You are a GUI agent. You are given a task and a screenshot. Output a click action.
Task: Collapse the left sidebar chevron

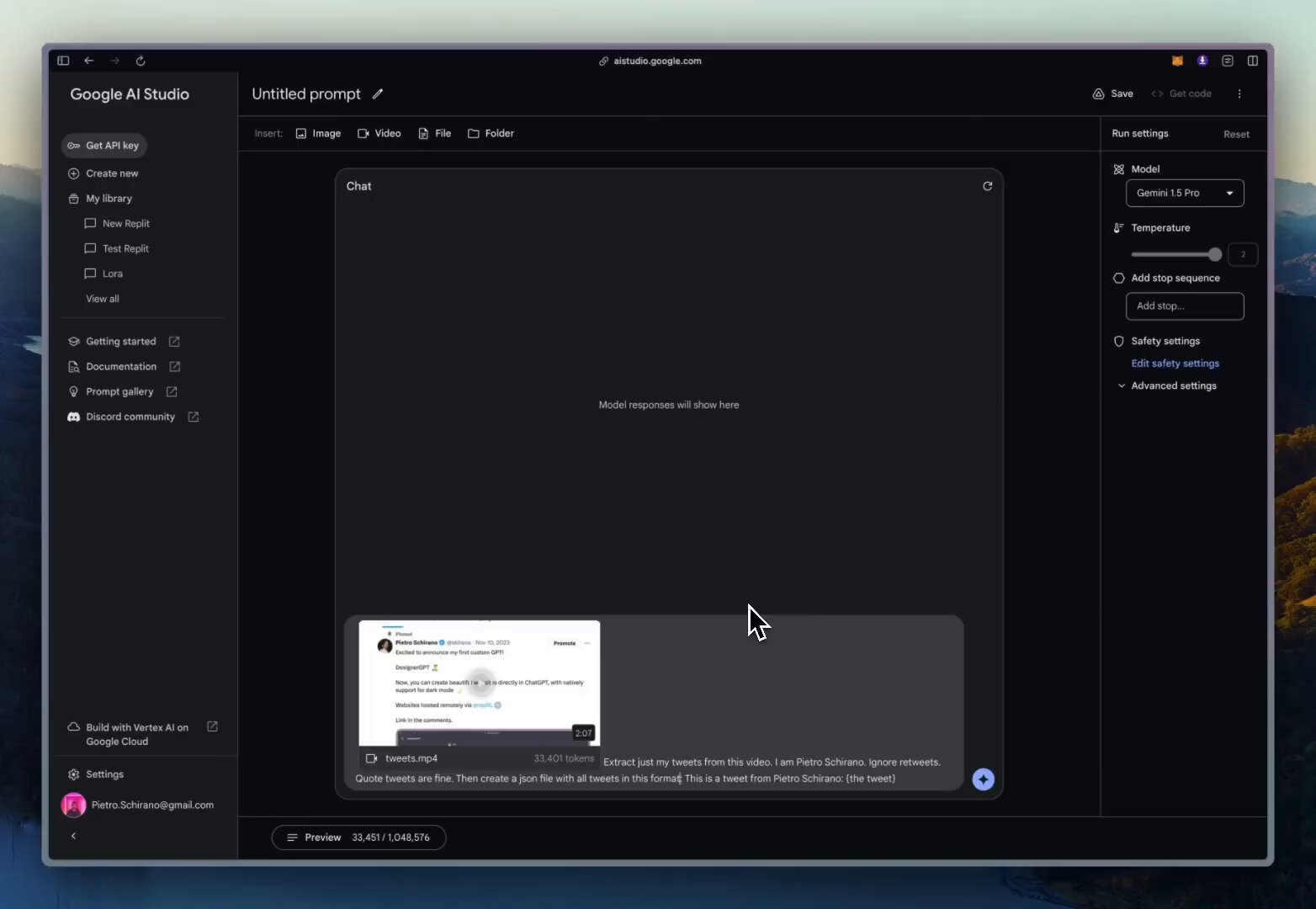click(x=73, y=836)
